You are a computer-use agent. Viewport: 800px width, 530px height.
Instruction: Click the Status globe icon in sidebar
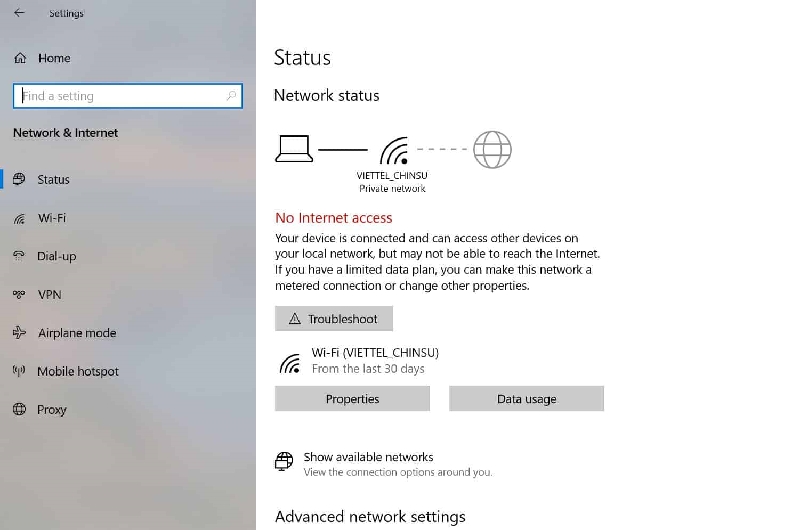[19, 179]
